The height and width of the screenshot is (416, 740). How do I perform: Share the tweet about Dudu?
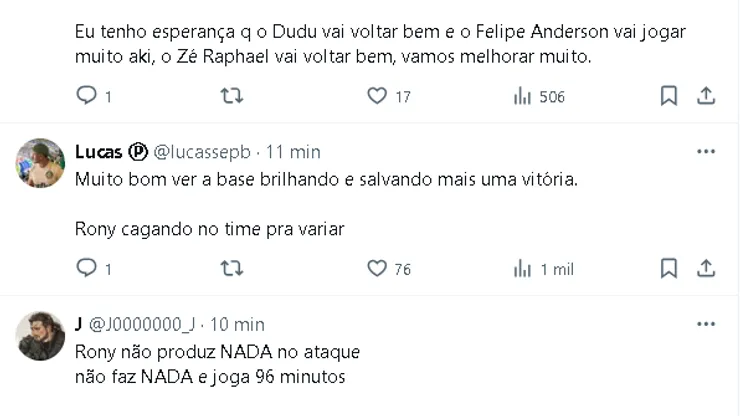(706, 96)
